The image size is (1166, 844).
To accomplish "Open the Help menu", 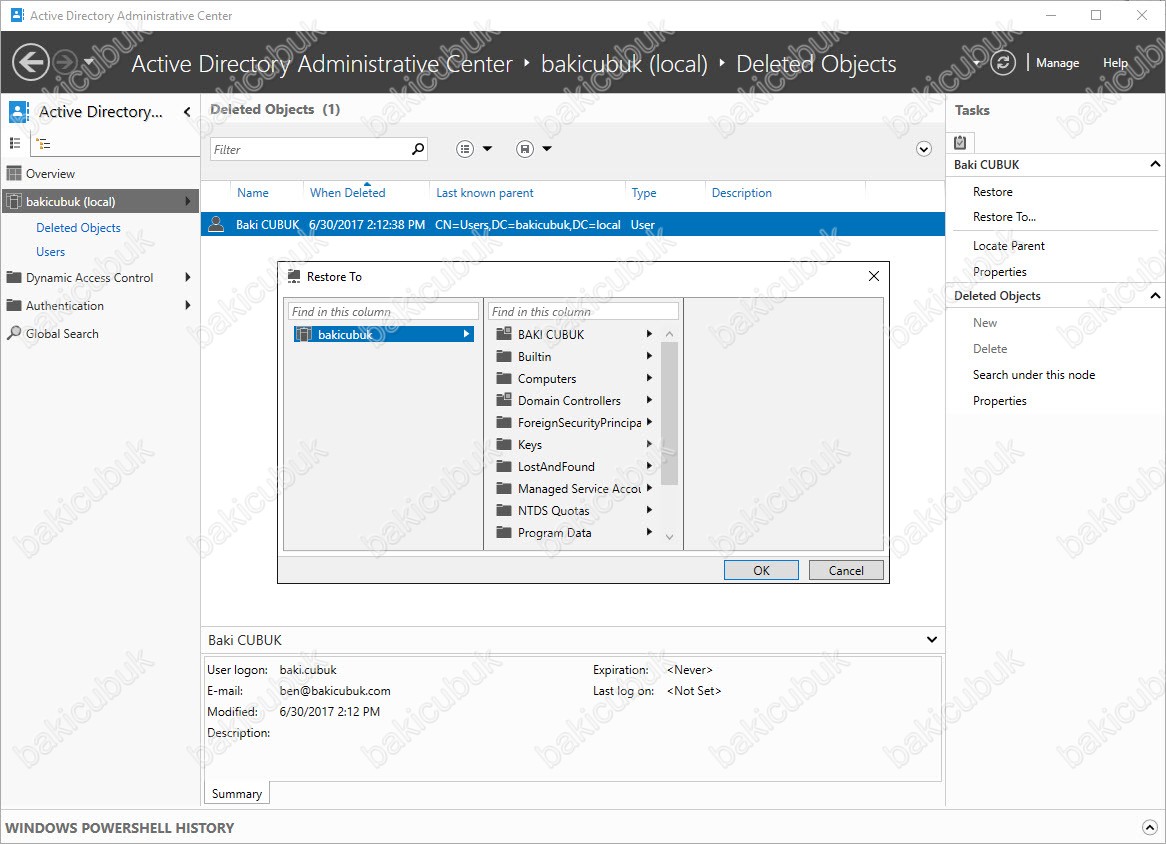I will coord(1115,63).
